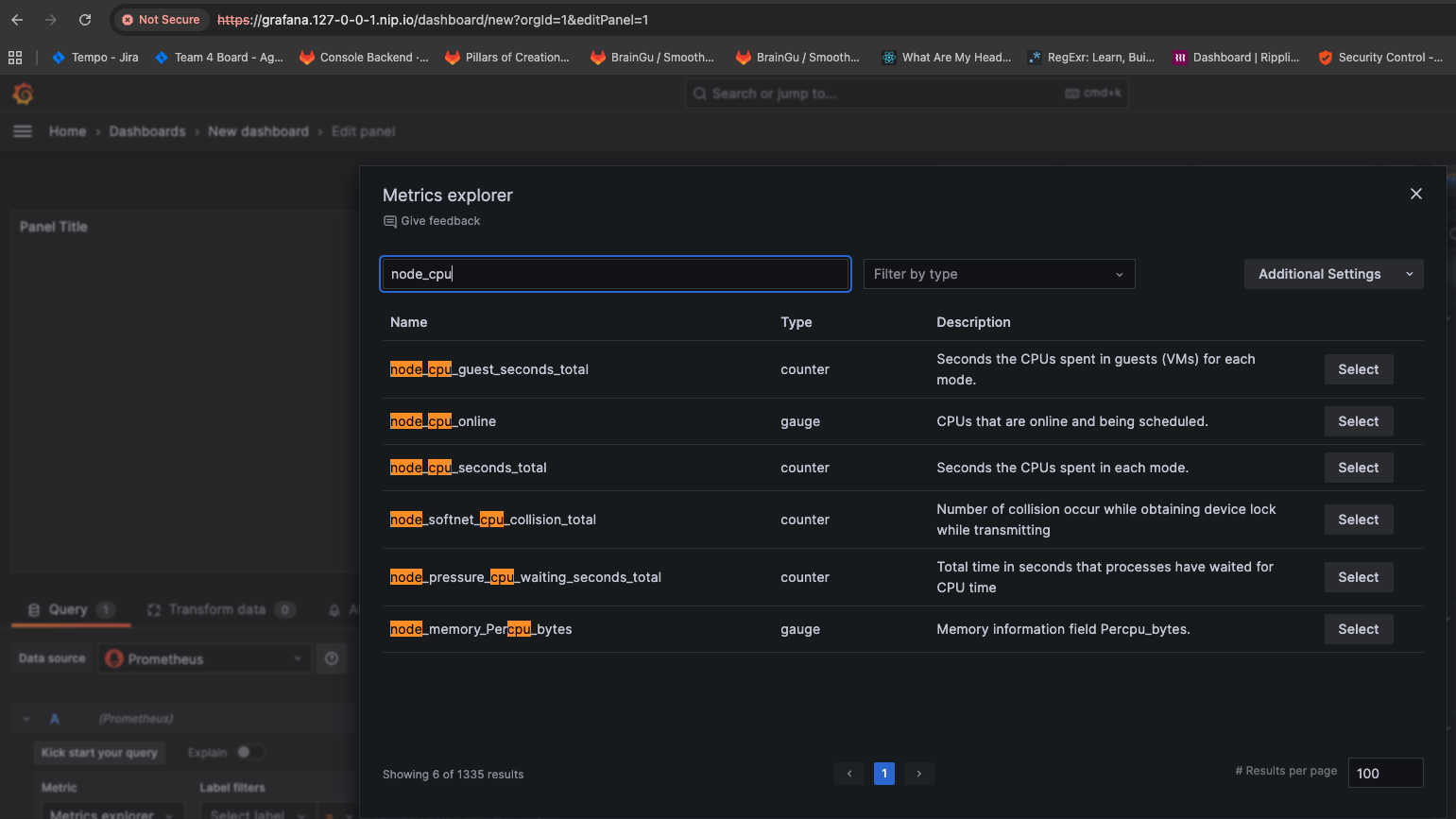Click node_cpu_online metric name text
Viewport: 1456px width, 819px height.
point(443,421)
